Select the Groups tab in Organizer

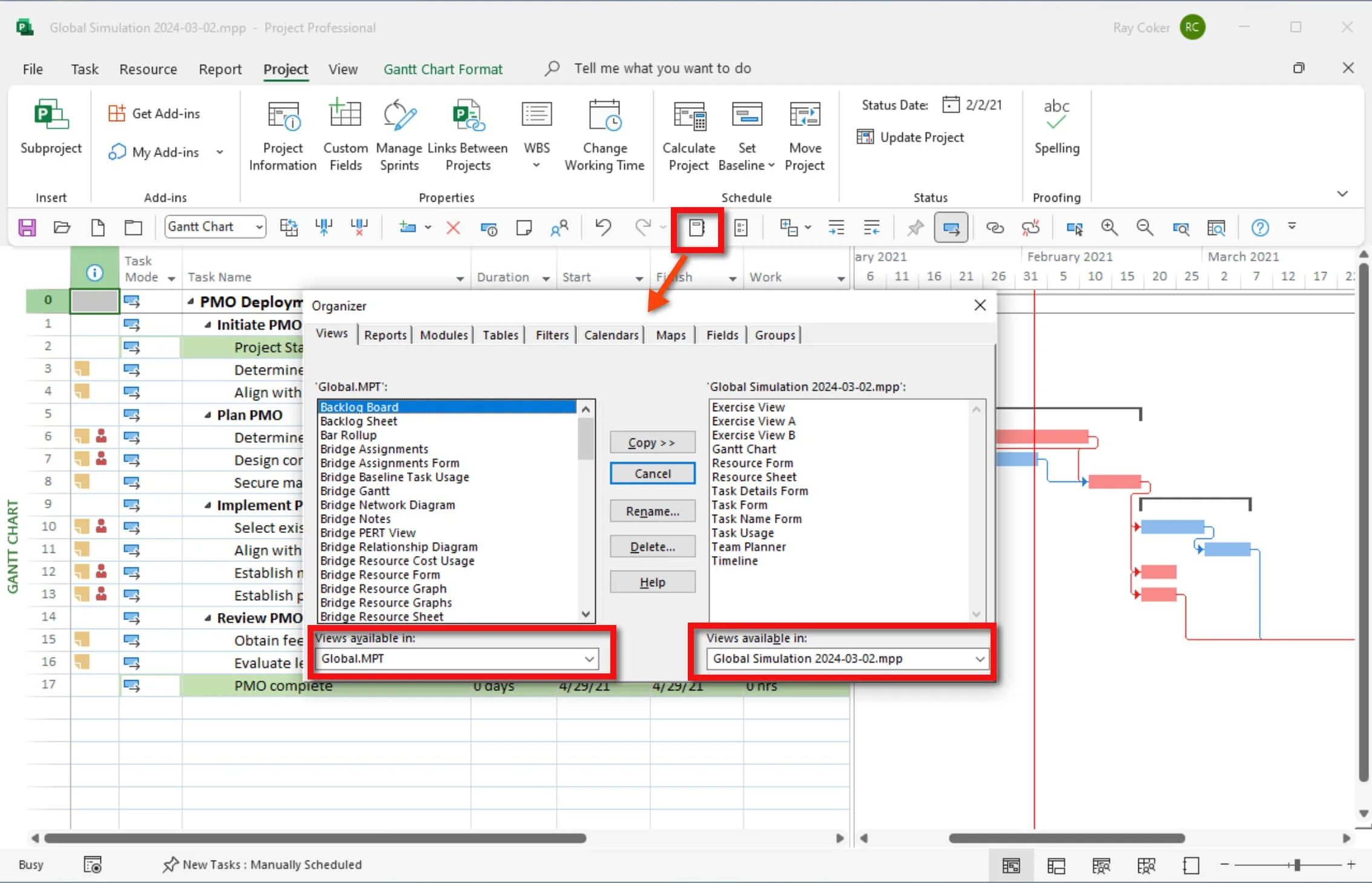tap(775, 335)
